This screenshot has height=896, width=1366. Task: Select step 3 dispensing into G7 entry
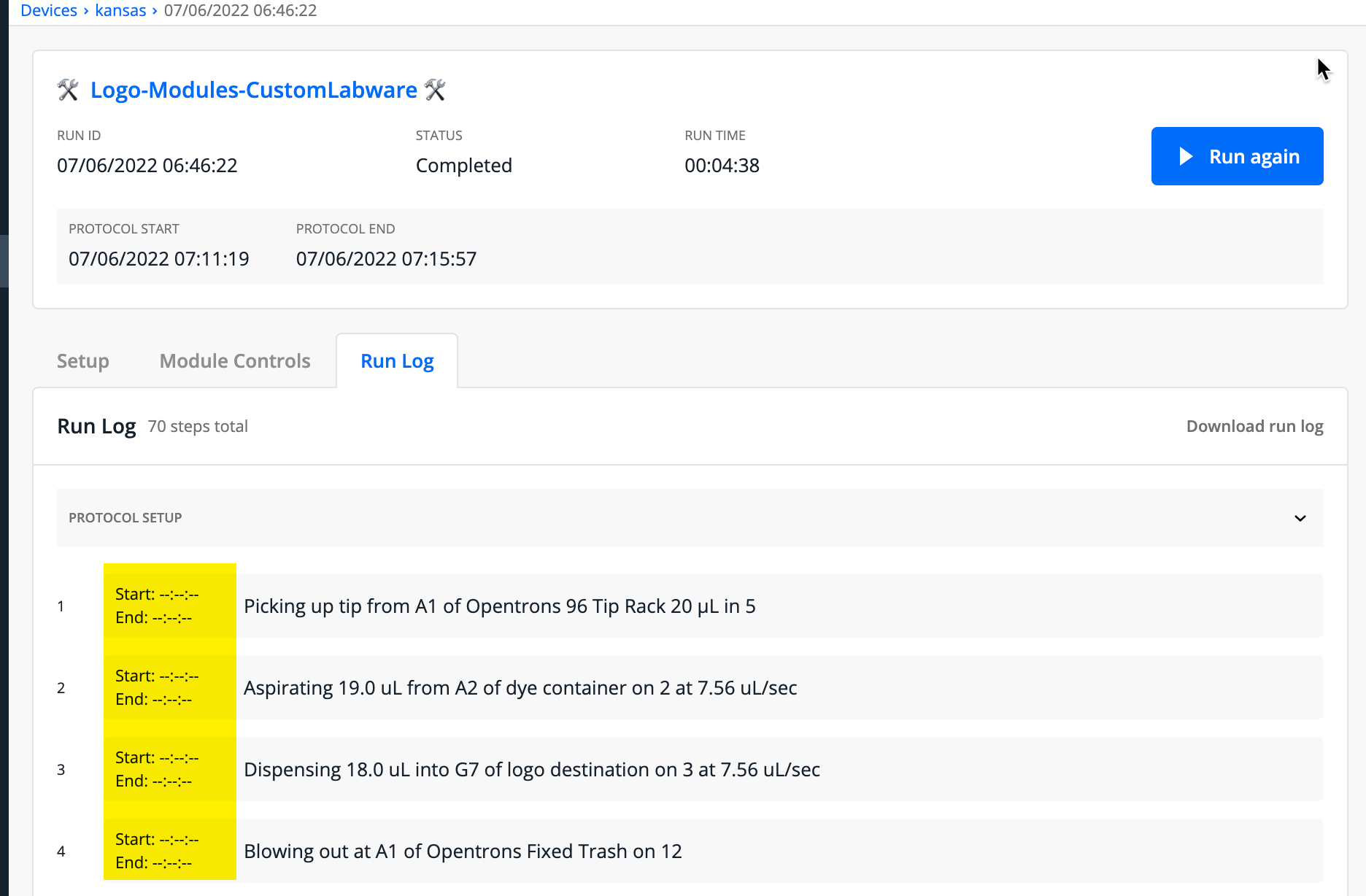click(x=531, y=769)
